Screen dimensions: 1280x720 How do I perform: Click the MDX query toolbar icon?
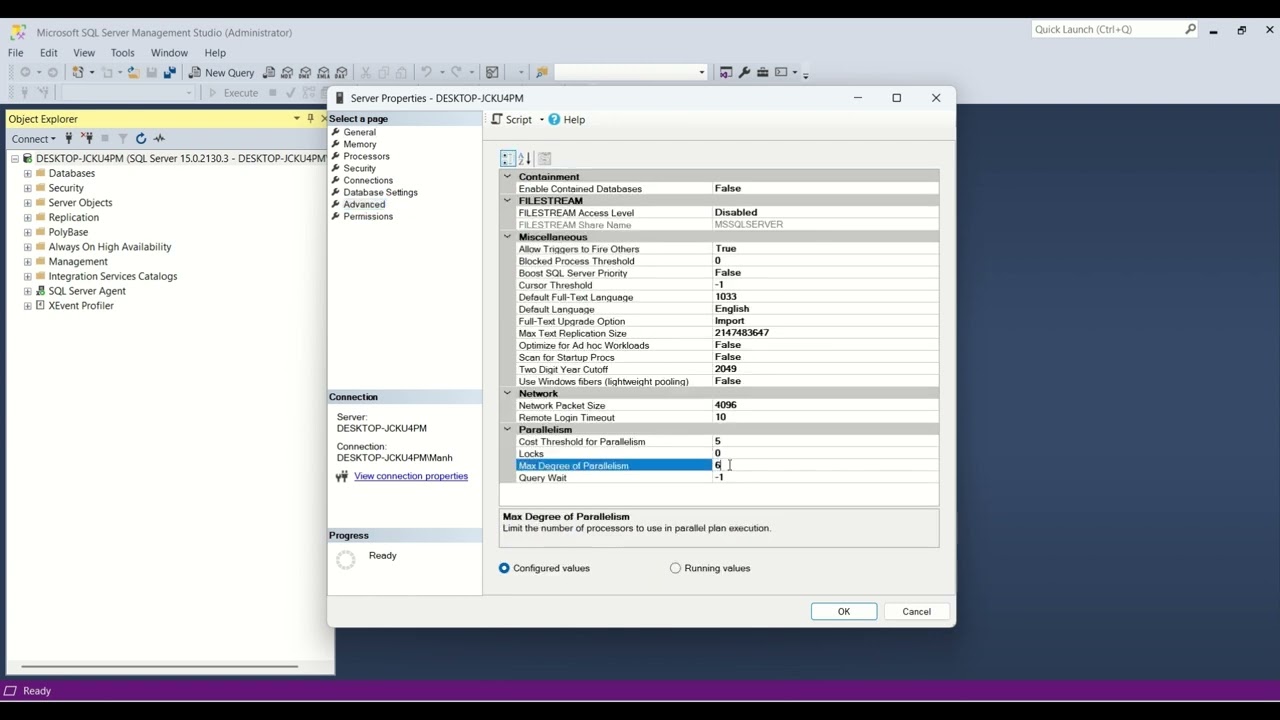tap(287, 72)
